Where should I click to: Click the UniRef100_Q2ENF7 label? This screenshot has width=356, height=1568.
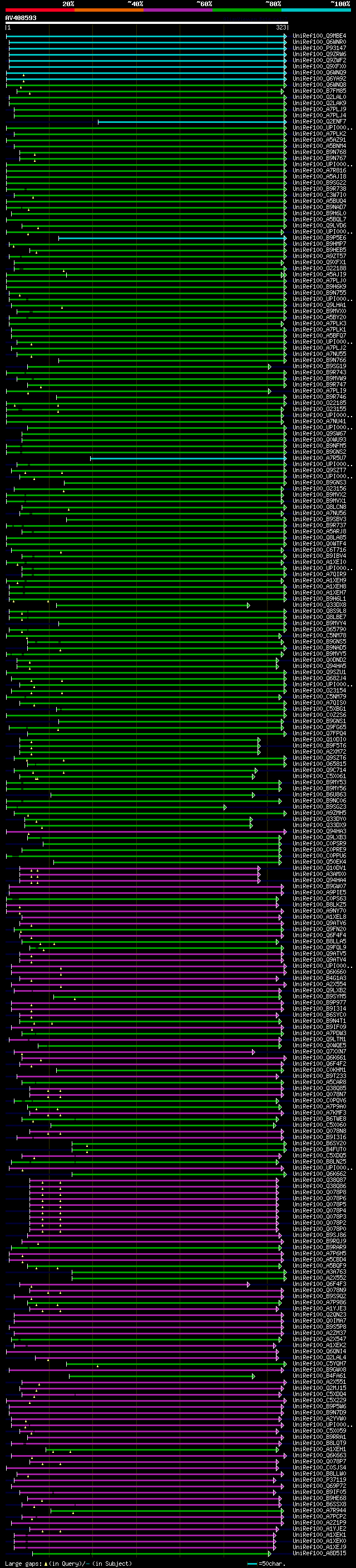(319, 122)
